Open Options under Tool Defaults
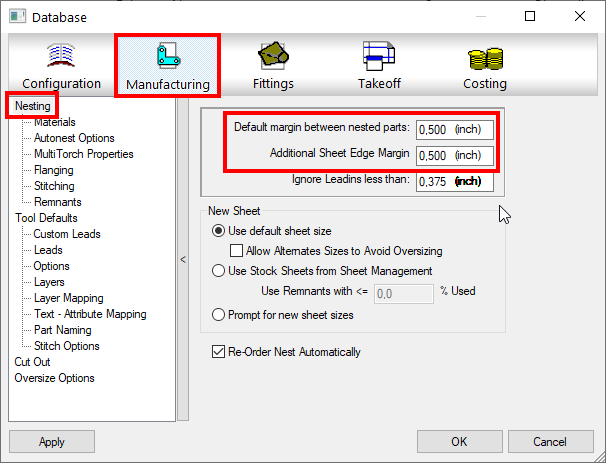The height and width of the screenshot is (463, 606). (x=51, y=266)
